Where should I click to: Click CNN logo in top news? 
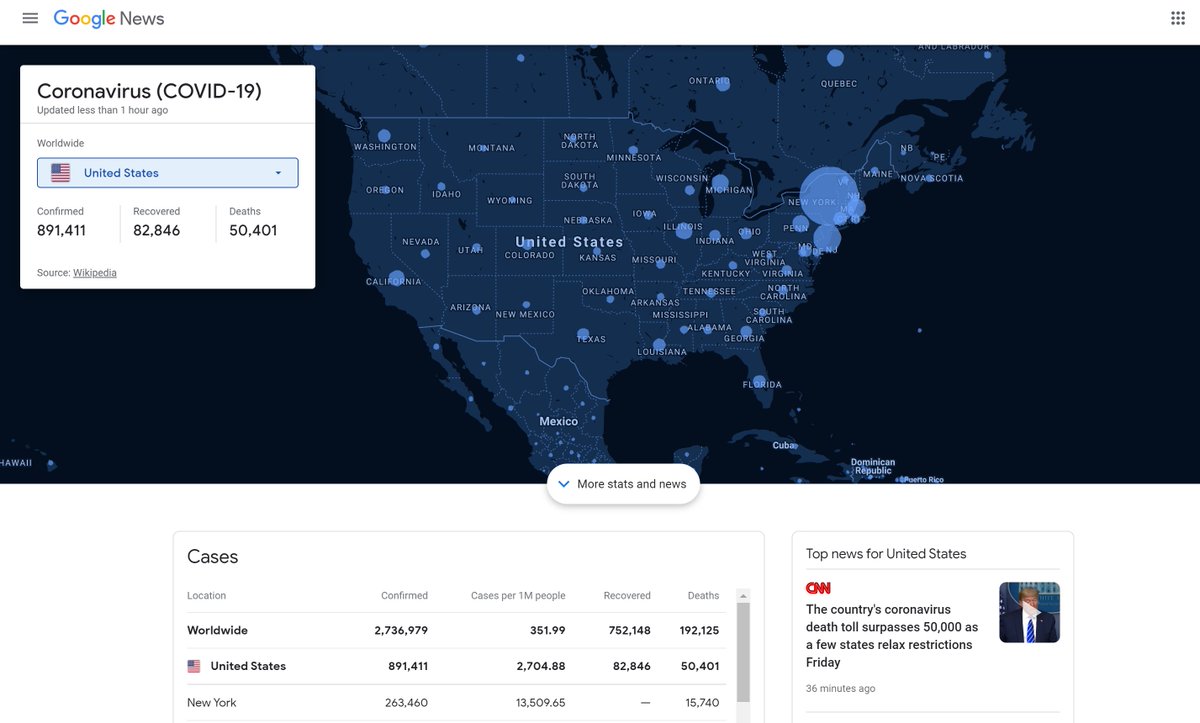818,588
